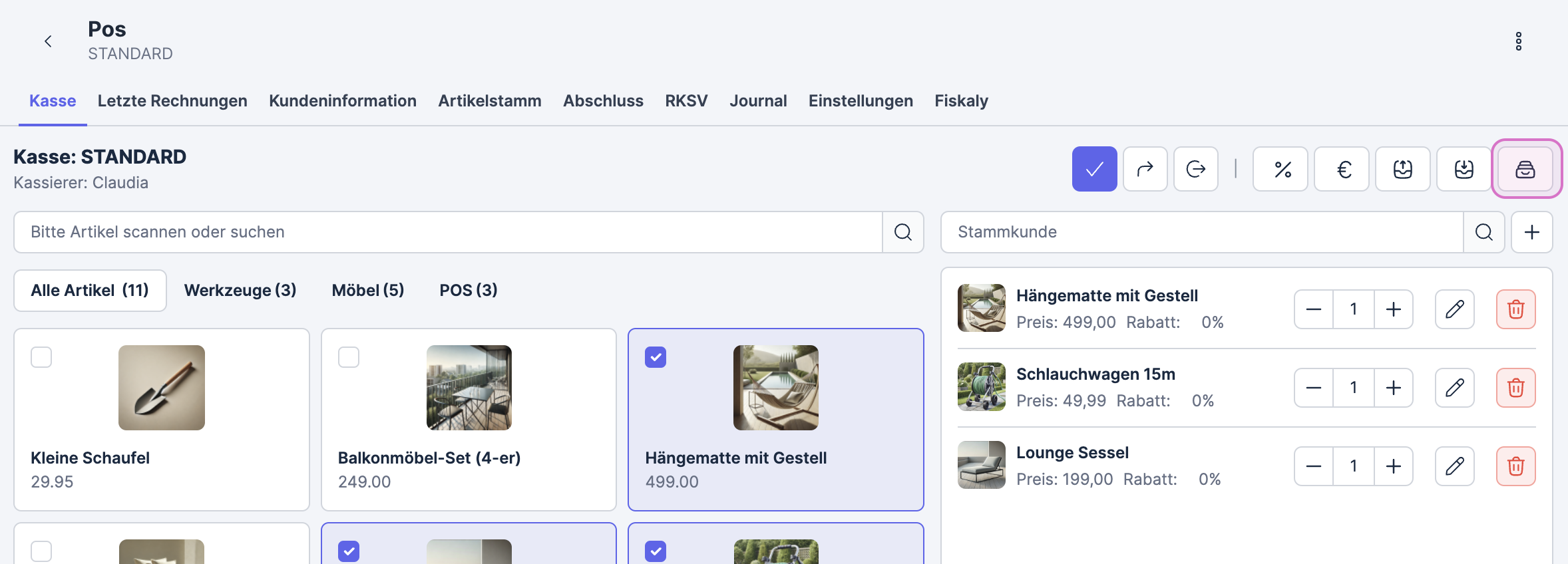Open the three-dot options menu
The width and height of the screenshot is (1568, 564).
point(1518,41)
